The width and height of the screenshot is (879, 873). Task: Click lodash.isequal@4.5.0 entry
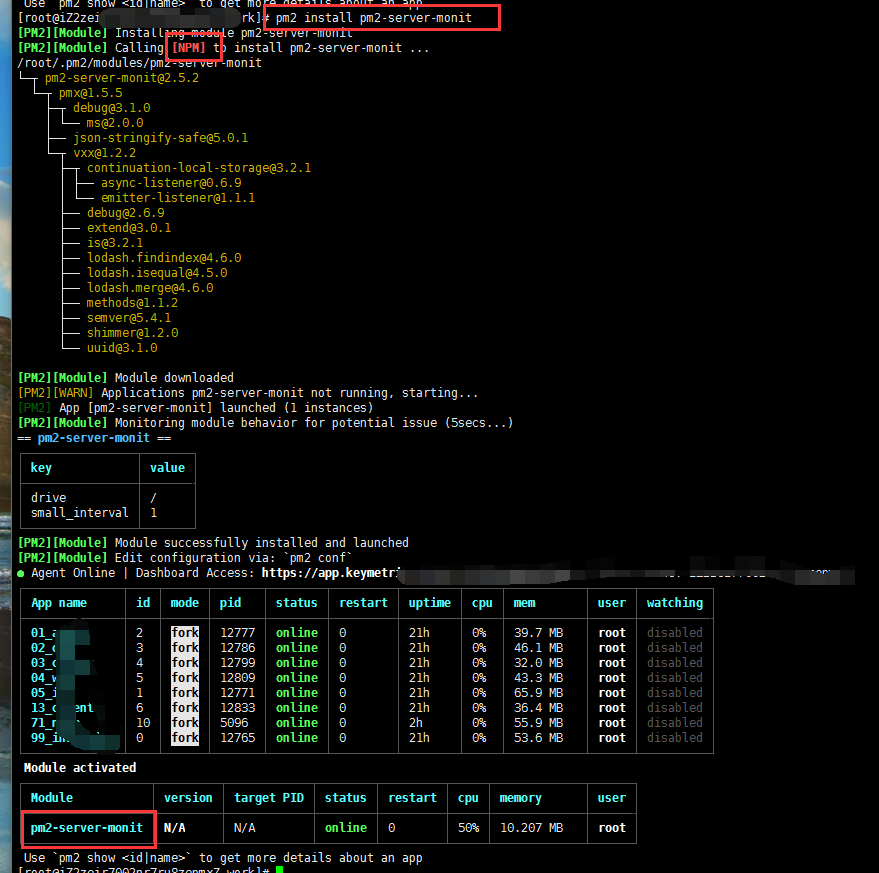(157, 273)
